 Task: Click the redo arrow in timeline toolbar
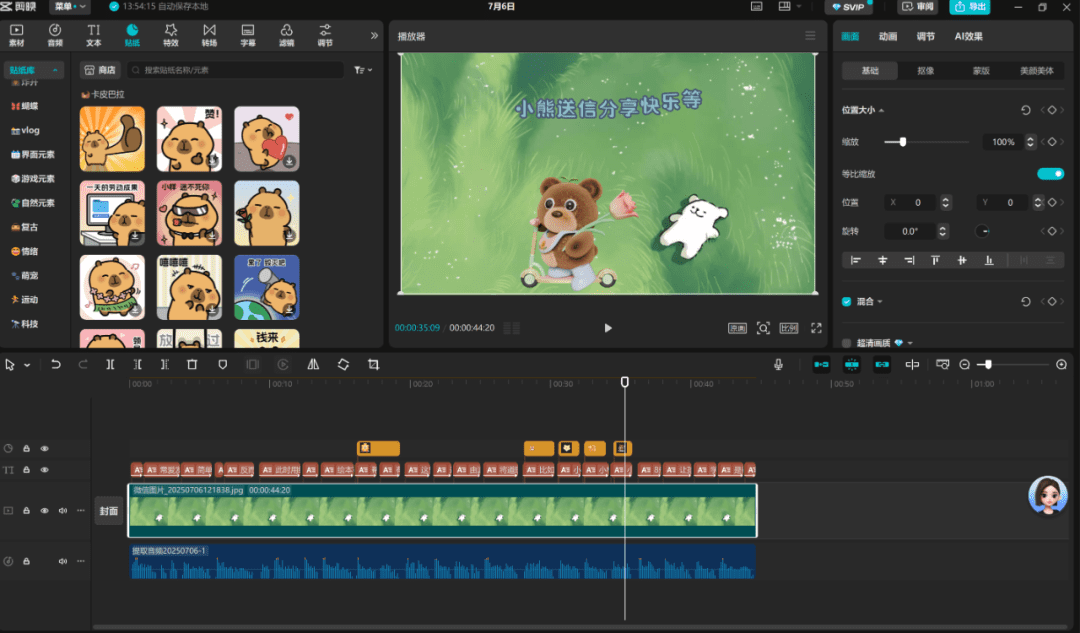click(x=83, y=364)
